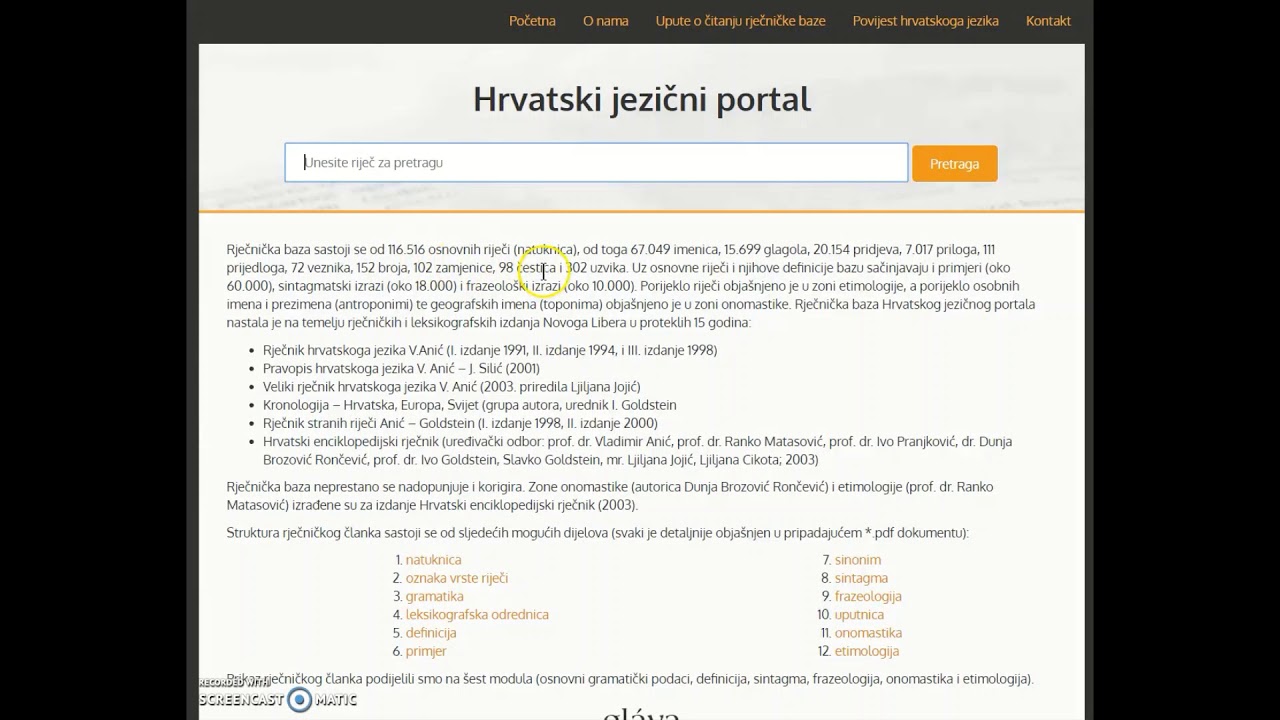The image size is (1280, 720).
Task: Open the Početna navigation link
Action: tap(532, 21)
